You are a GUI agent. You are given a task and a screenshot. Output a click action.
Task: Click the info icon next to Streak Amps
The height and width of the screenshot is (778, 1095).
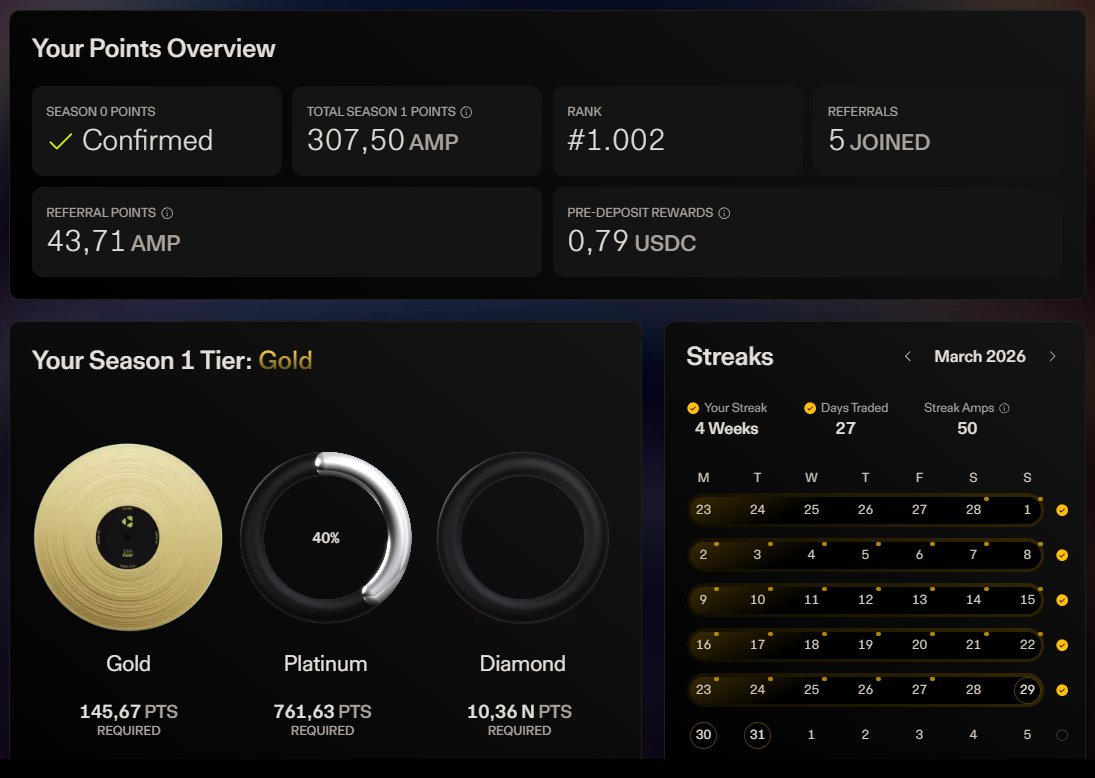[x=1004, y=408]
